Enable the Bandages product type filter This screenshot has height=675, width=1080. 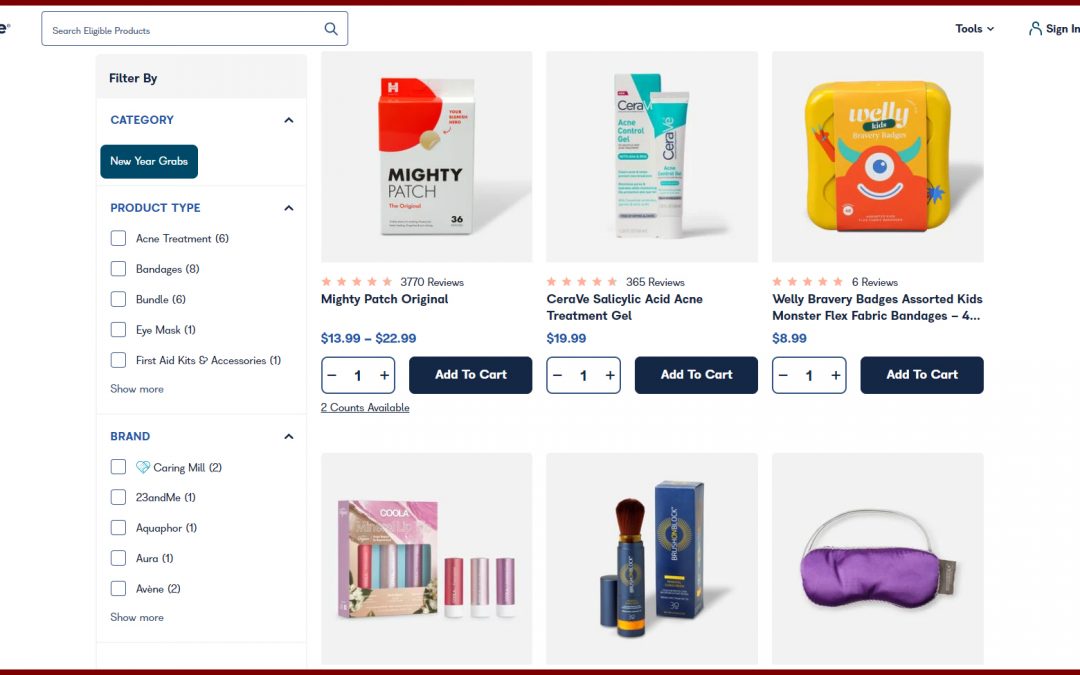click(x=118, y=269)
